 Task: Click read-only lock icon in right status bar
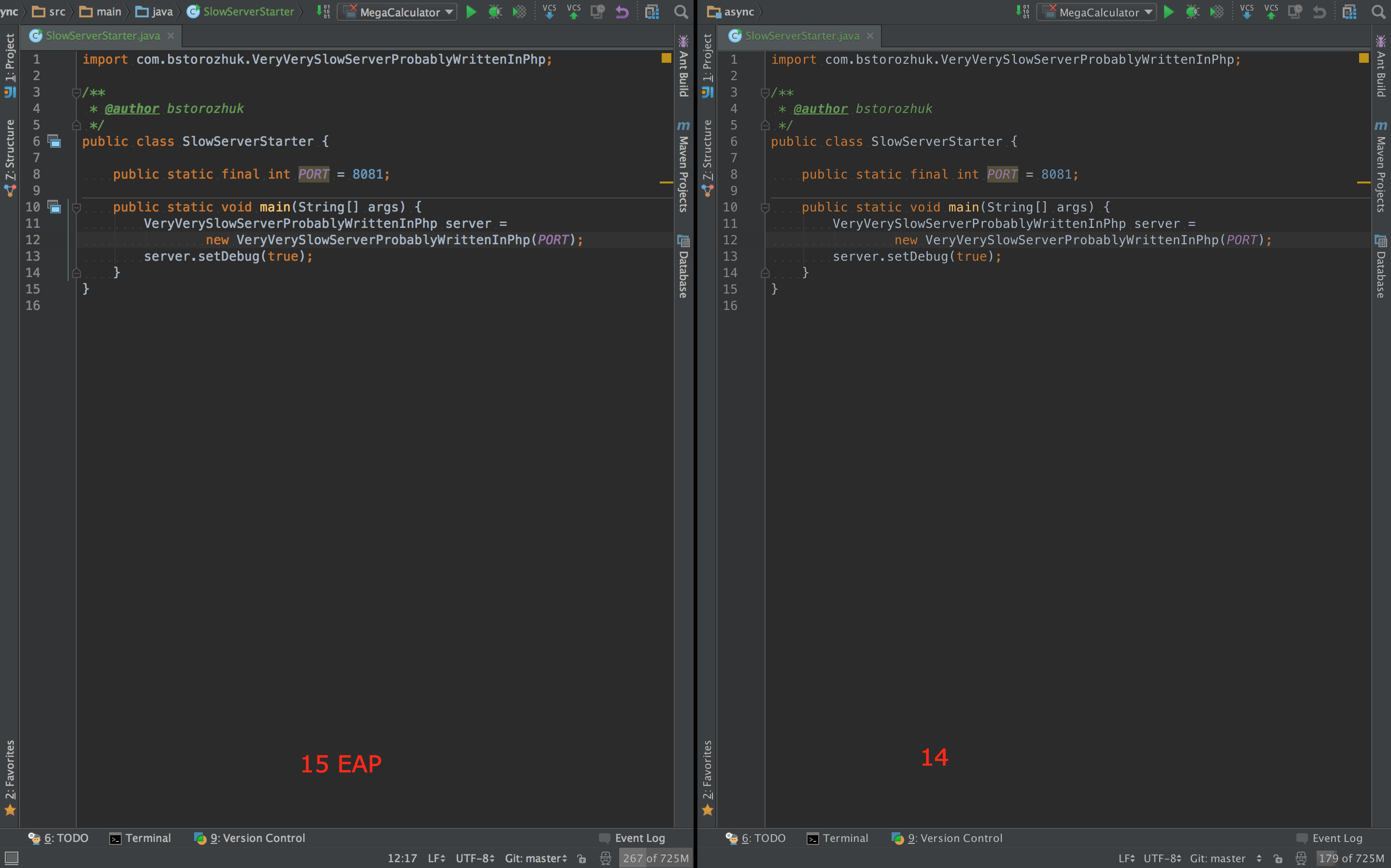click(1278, 859)
